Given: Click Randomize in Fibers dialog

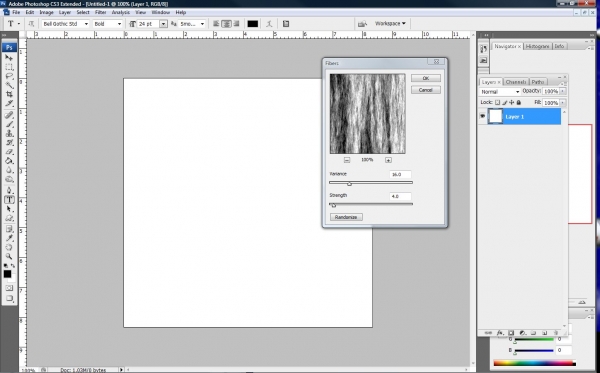Looking at the screenshot, I should click(346, 217).
